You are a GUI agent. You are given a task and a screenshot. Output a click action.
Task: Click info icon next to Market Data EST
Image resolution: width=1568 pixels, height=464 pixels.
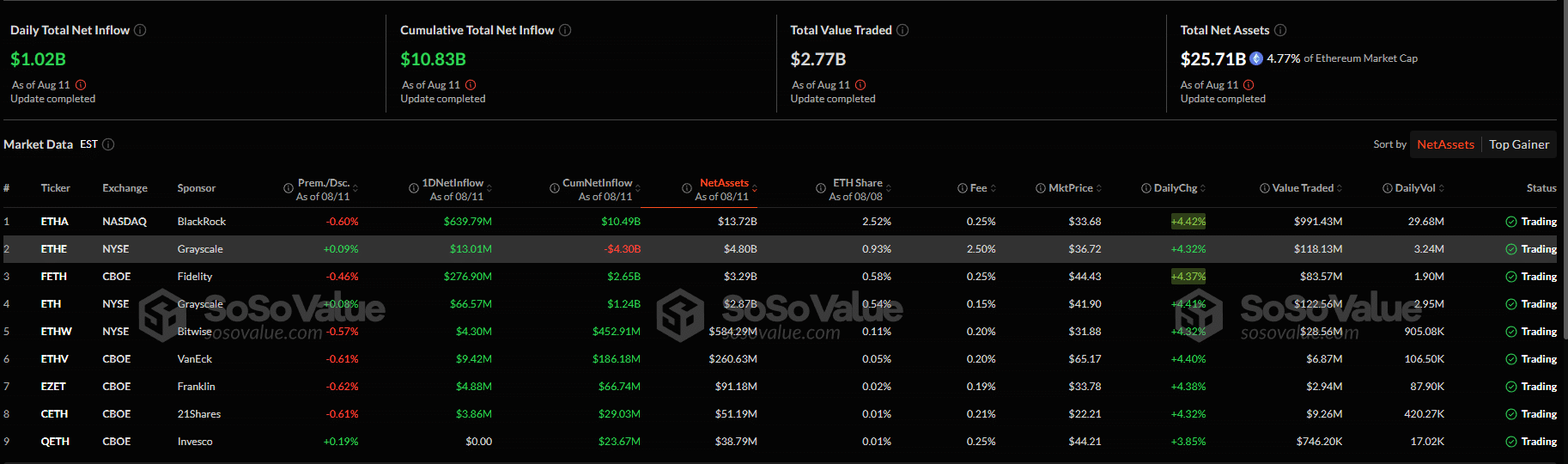point(108,144)
